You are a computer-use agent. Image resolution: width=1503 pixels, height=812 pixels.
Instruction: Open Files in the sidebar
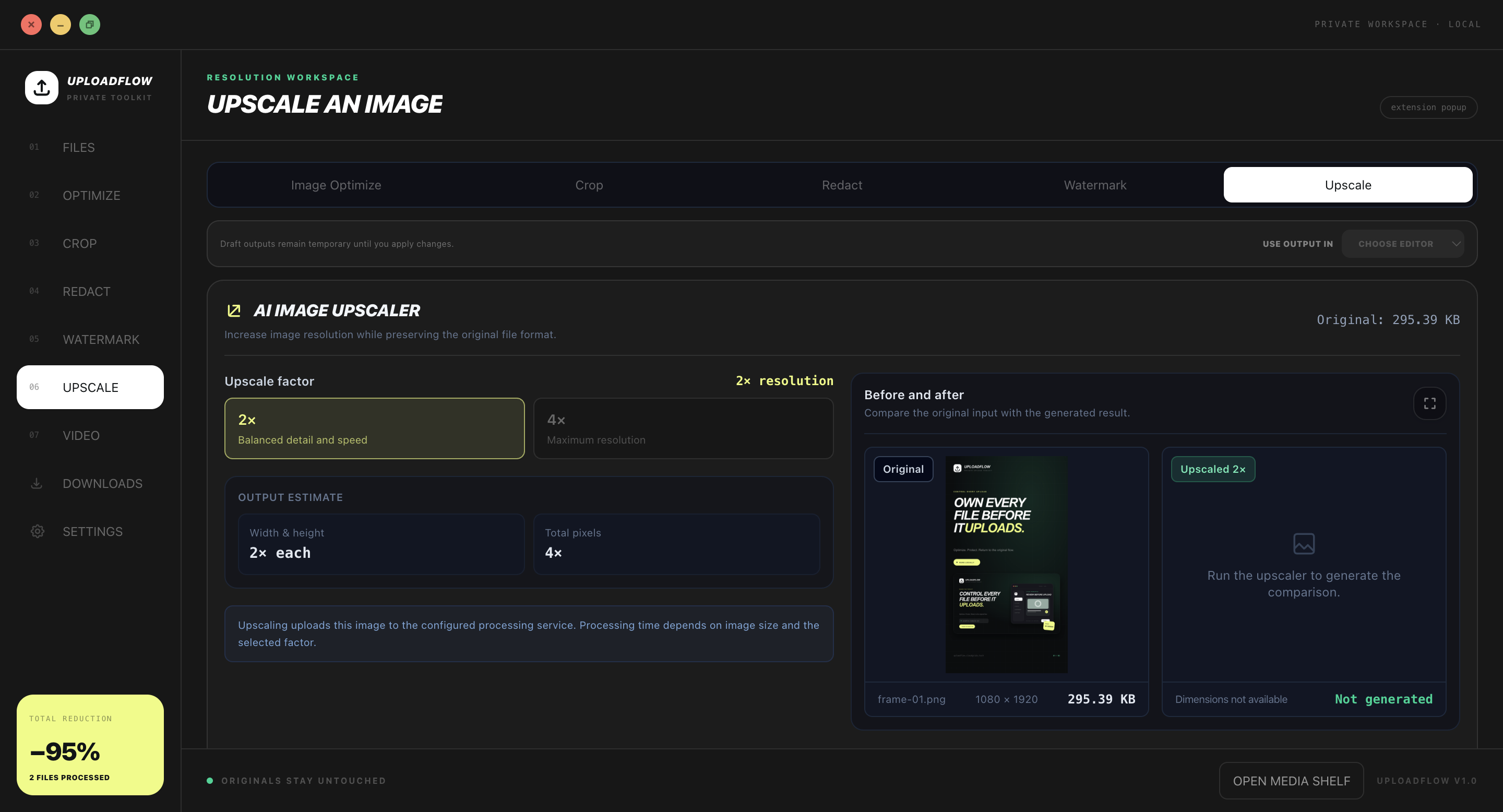click(x=90, y=148)
